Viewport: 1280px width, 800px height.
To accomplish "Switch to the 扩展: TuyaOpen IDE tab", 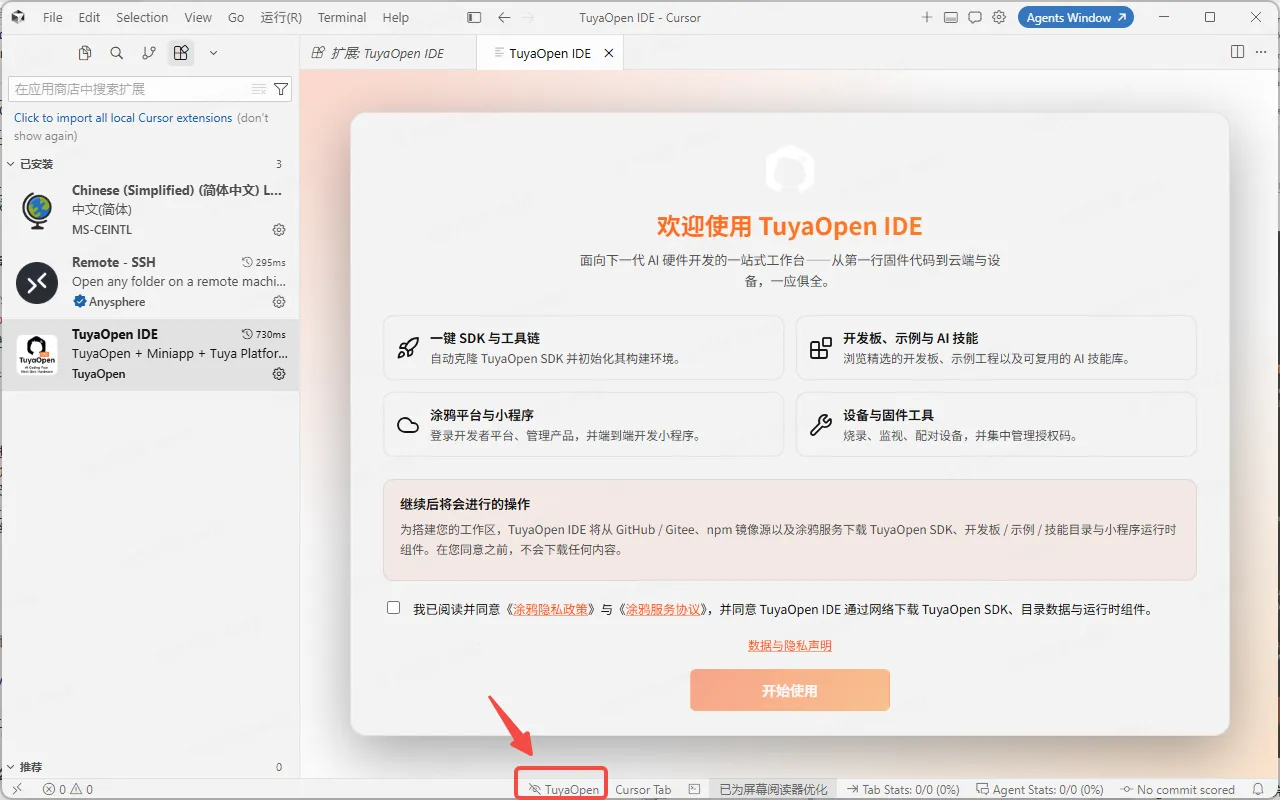I will point(388,53).
